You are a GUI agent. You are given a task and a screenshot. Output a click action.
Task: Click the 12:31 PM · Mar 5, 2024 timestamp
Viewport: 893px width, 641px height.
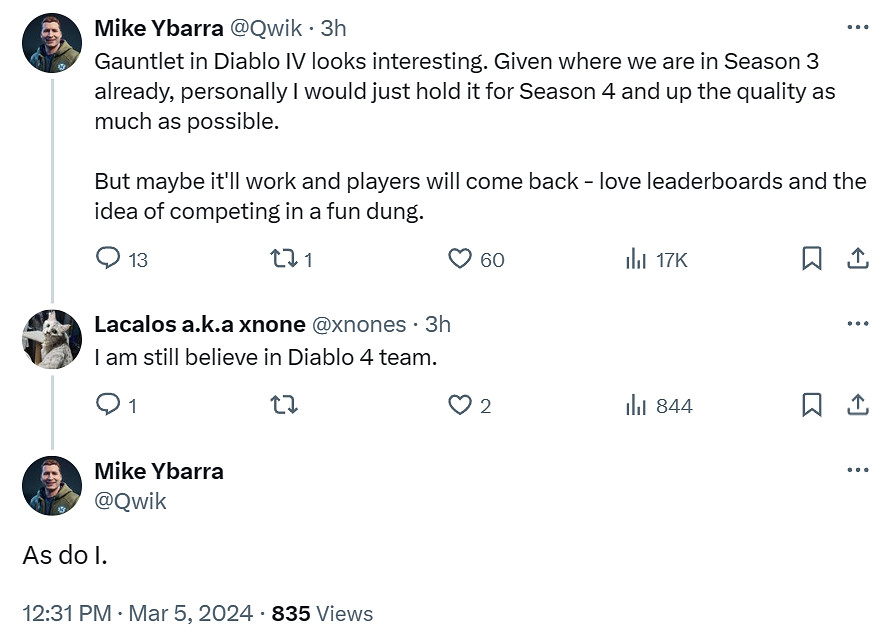coord(138,613)
